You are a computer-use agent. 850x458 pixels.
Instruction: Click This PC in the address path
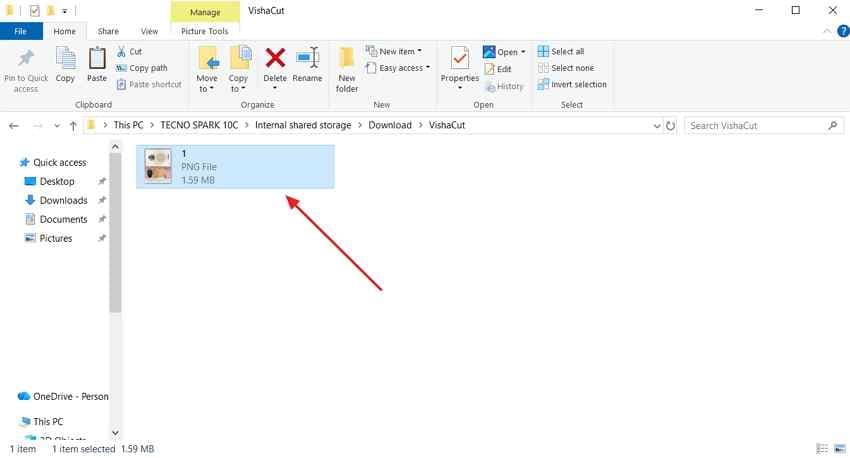[x=128, y=125]
